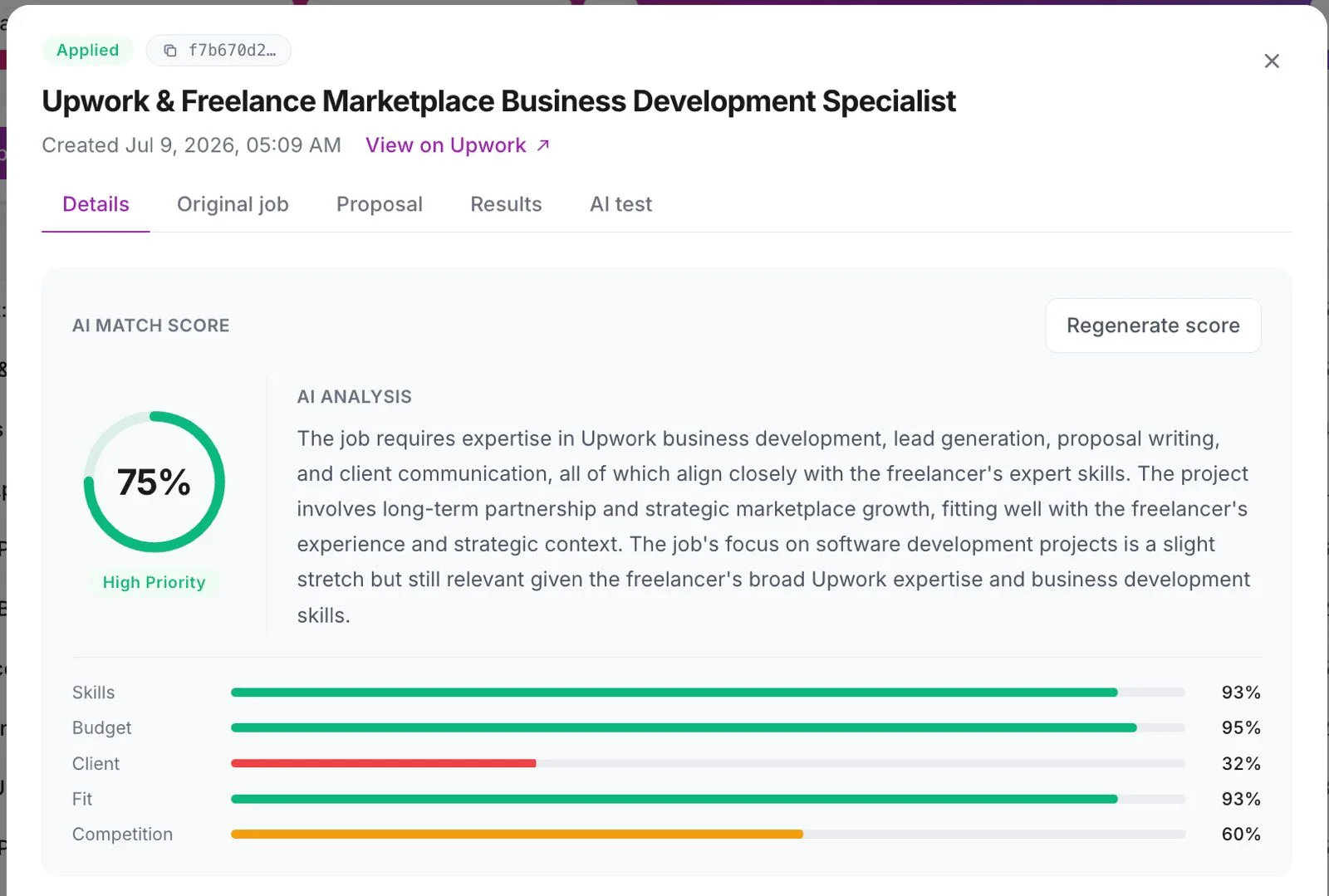Open the Original job tab
Screen dimensions: 1329x896
tap(233, 204)
